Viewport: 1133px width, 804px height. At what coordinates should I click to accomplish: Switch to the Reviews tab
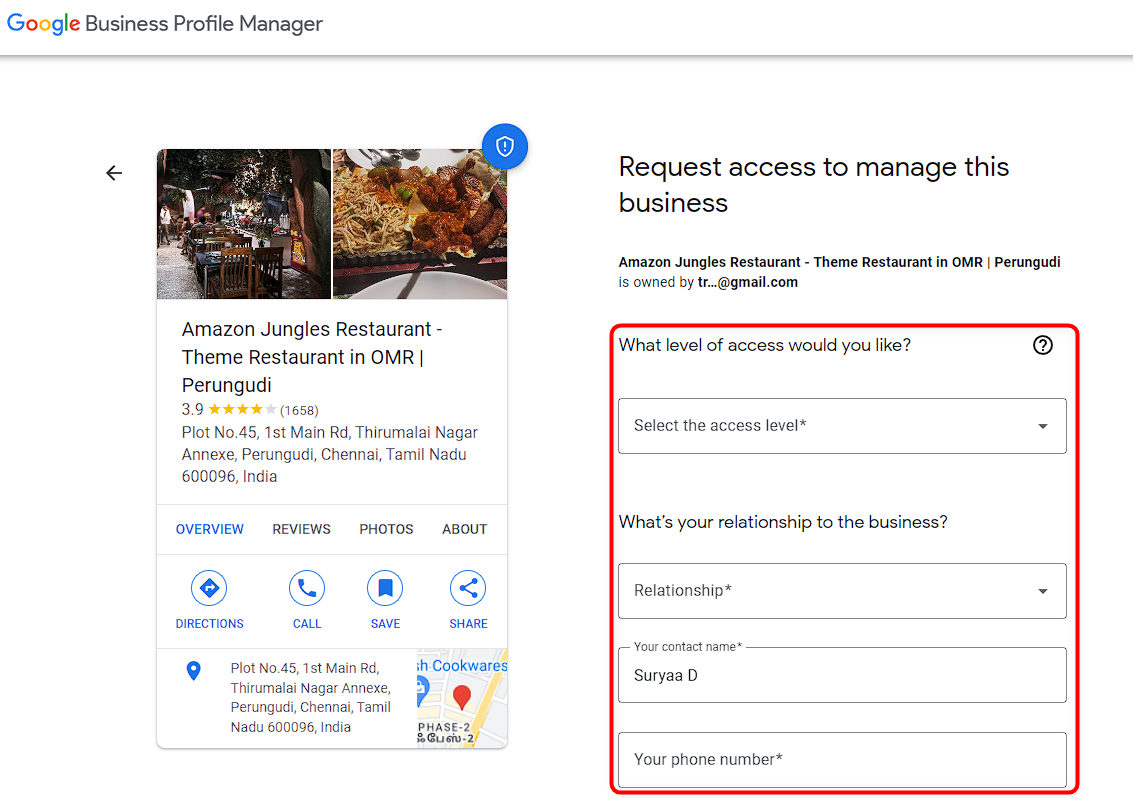pyautogui.click(x=301, y=528)
